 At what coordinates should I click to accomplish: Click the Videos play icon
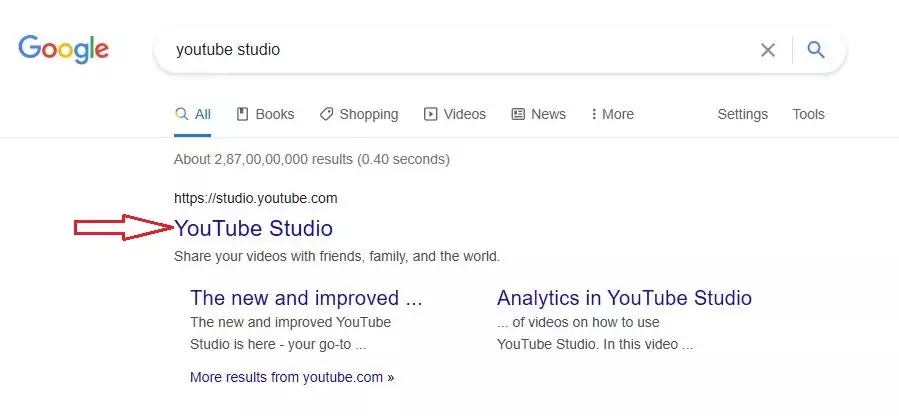click(430, 114)
